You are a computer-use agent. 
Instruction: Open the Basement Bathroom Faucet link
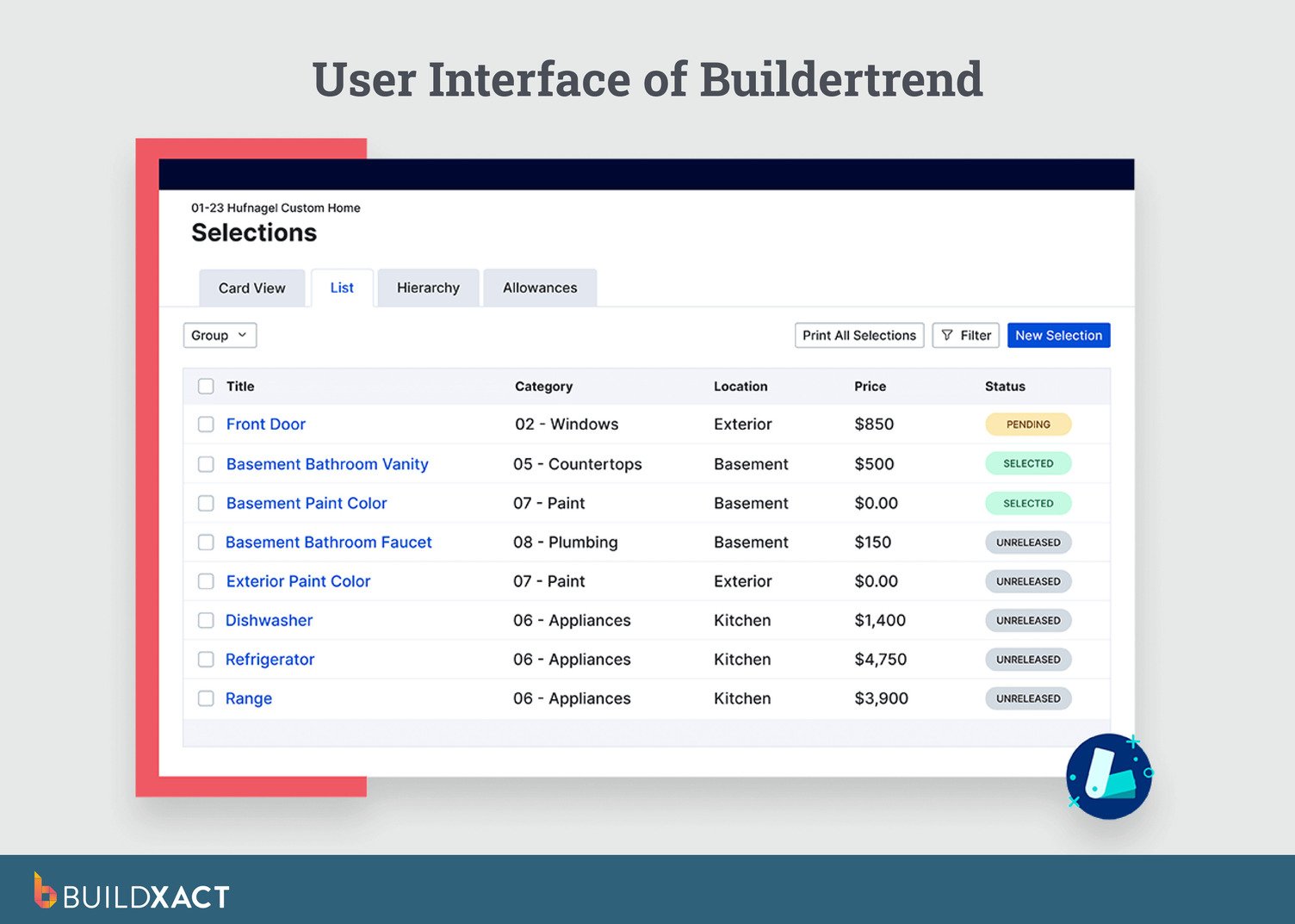[x=329, y=543]
